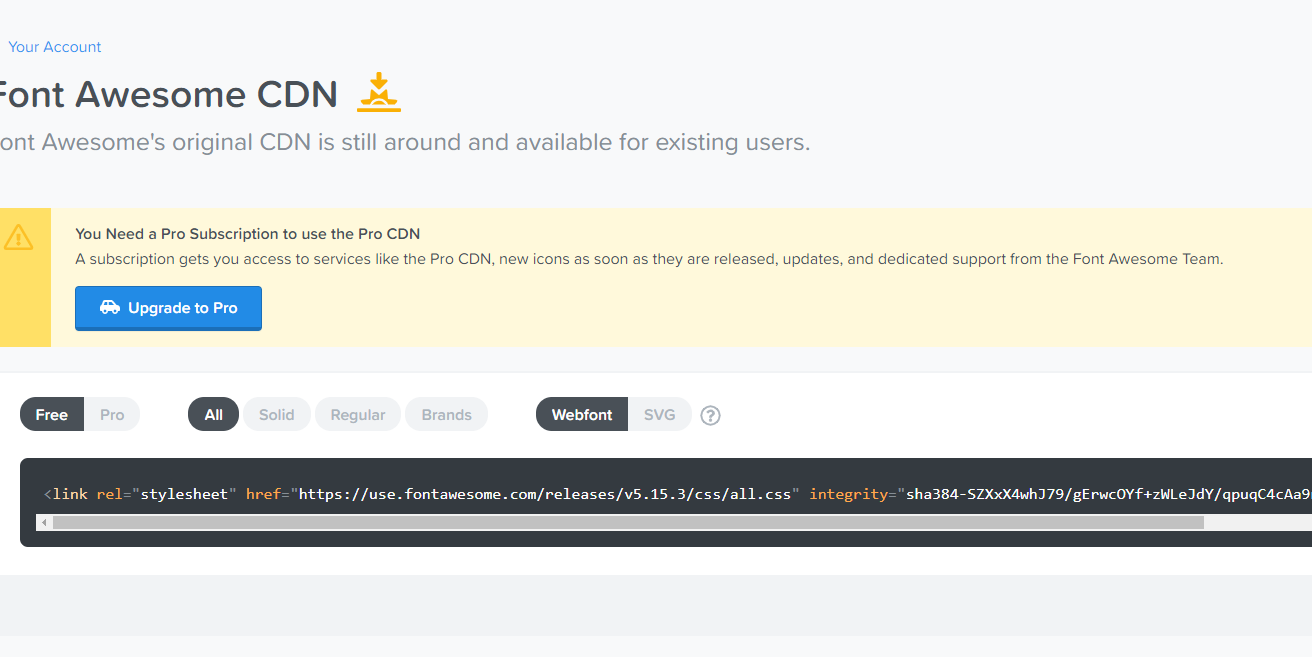Switch to the SVG option

(x=660, y=415)
